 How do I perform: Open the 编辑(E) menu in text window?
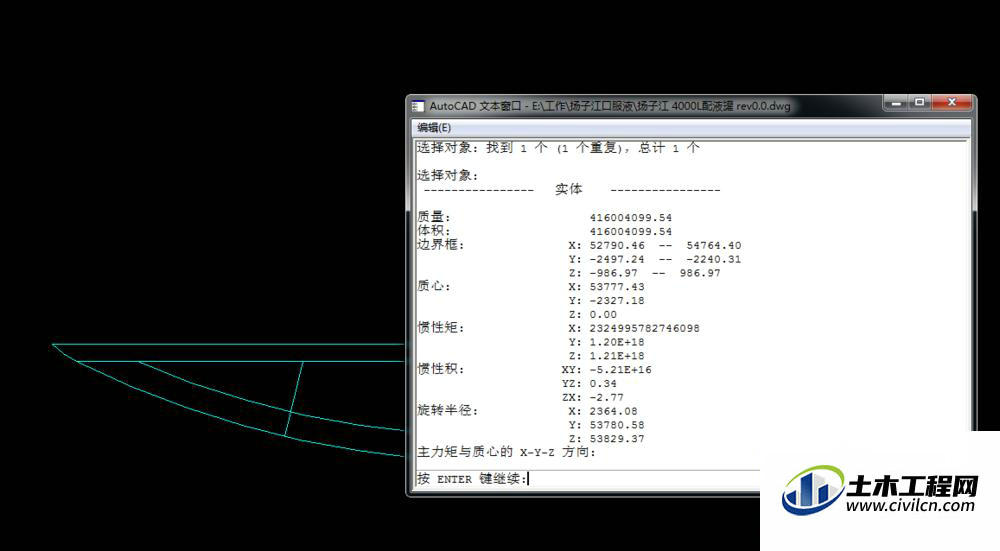pyautogui.click(x=434, y=128)
